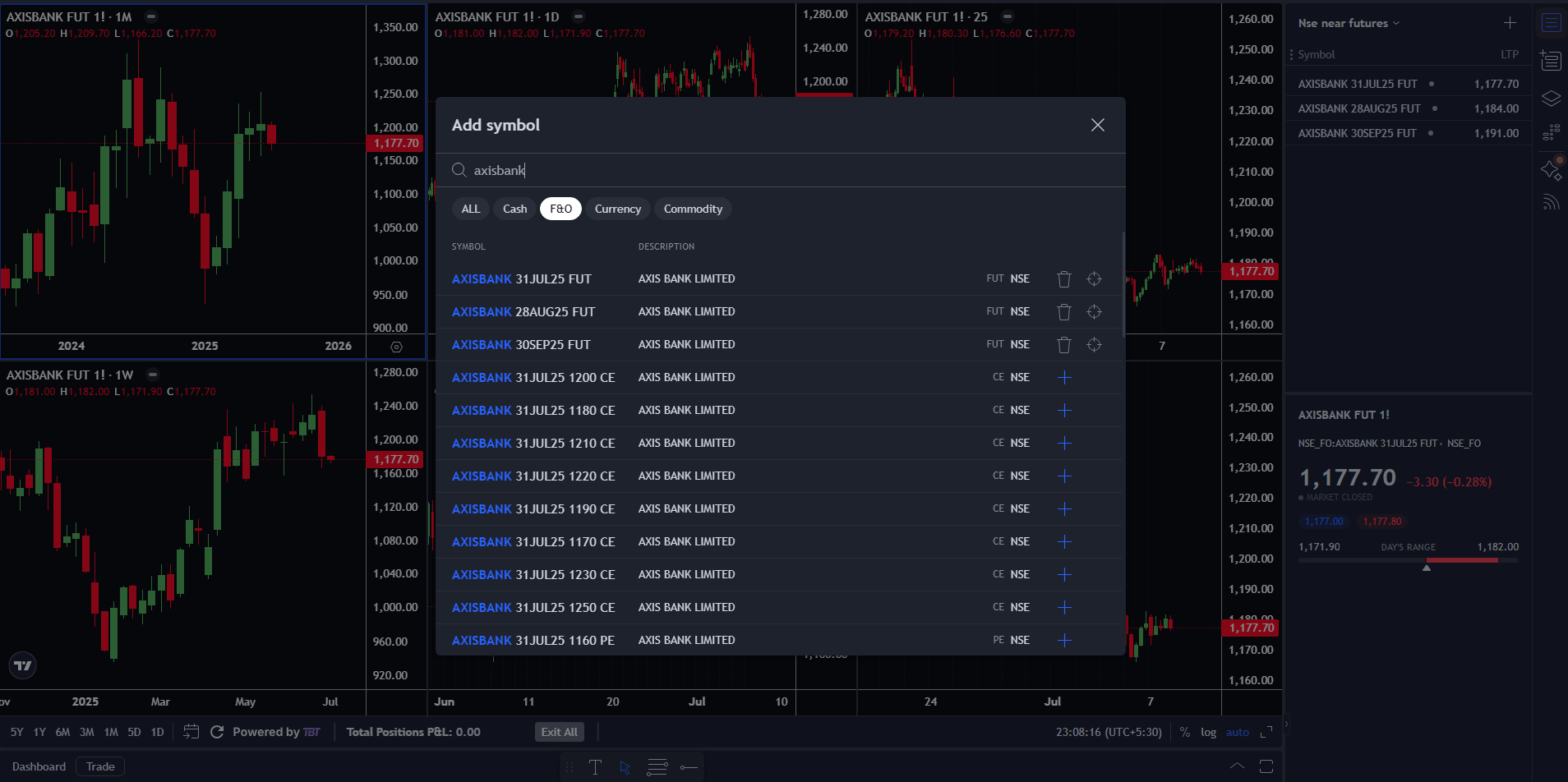Collapse the 1D chart legend toggle

click(x=579, y=16)
